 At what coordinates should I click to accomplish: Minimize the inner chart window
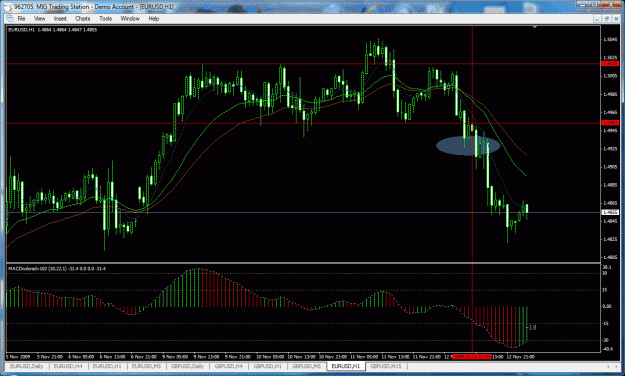(x=597, y=19)
